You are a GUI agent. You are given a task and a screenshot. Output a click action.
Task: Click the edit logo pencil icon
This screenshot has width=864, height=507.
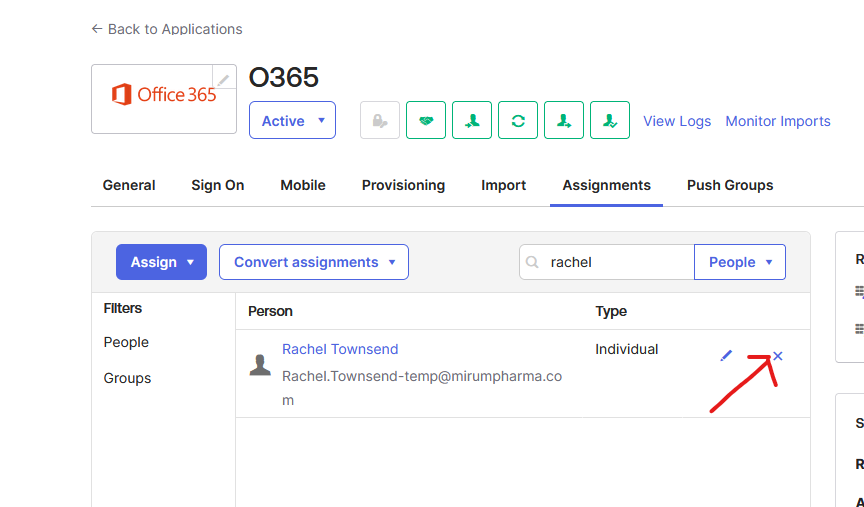224,78
